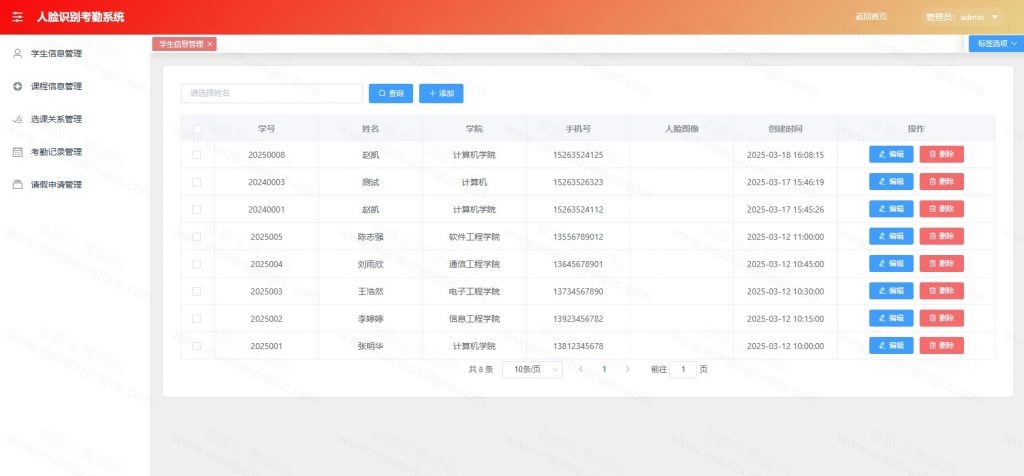Tick the checkbox for 刘雨欣's row
The height and width of the screenshot is (476, 1024).
pyautogui.click(x=197, y=264)
